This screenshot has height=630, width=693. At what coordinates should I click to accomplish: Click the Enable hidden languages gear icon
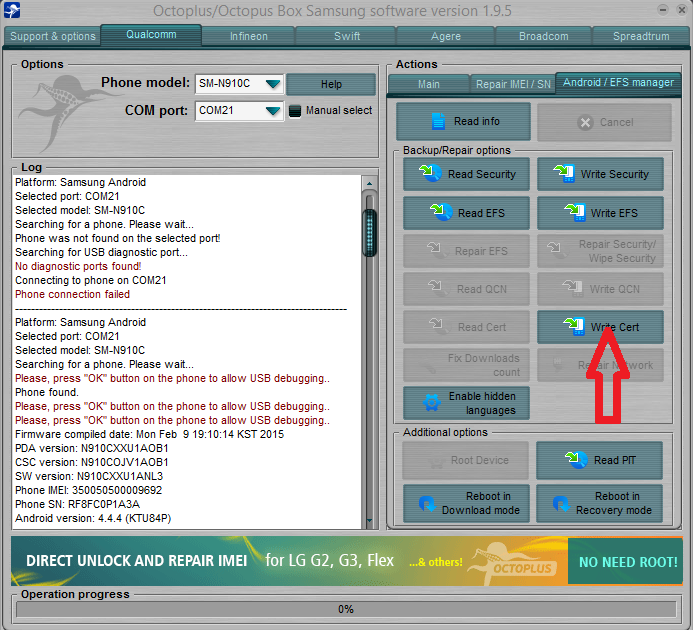pyautogui.click(x=431, y=403)
